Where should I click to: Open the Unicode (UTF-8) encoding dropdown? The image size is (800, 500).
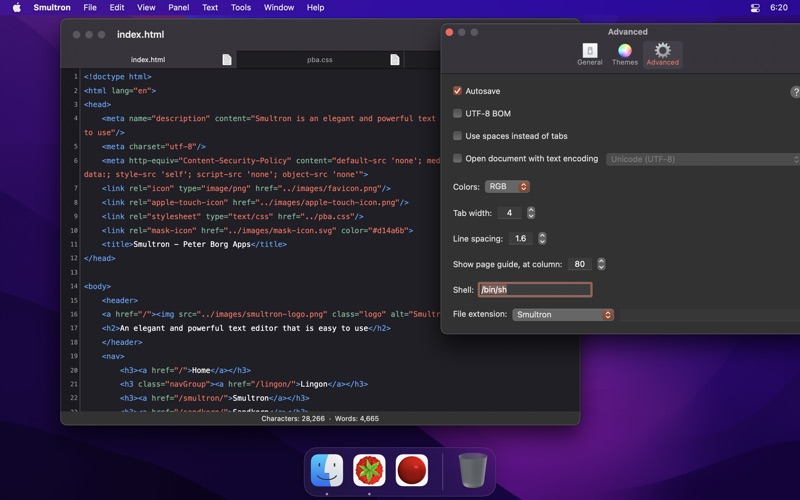[x=703, y=159]
